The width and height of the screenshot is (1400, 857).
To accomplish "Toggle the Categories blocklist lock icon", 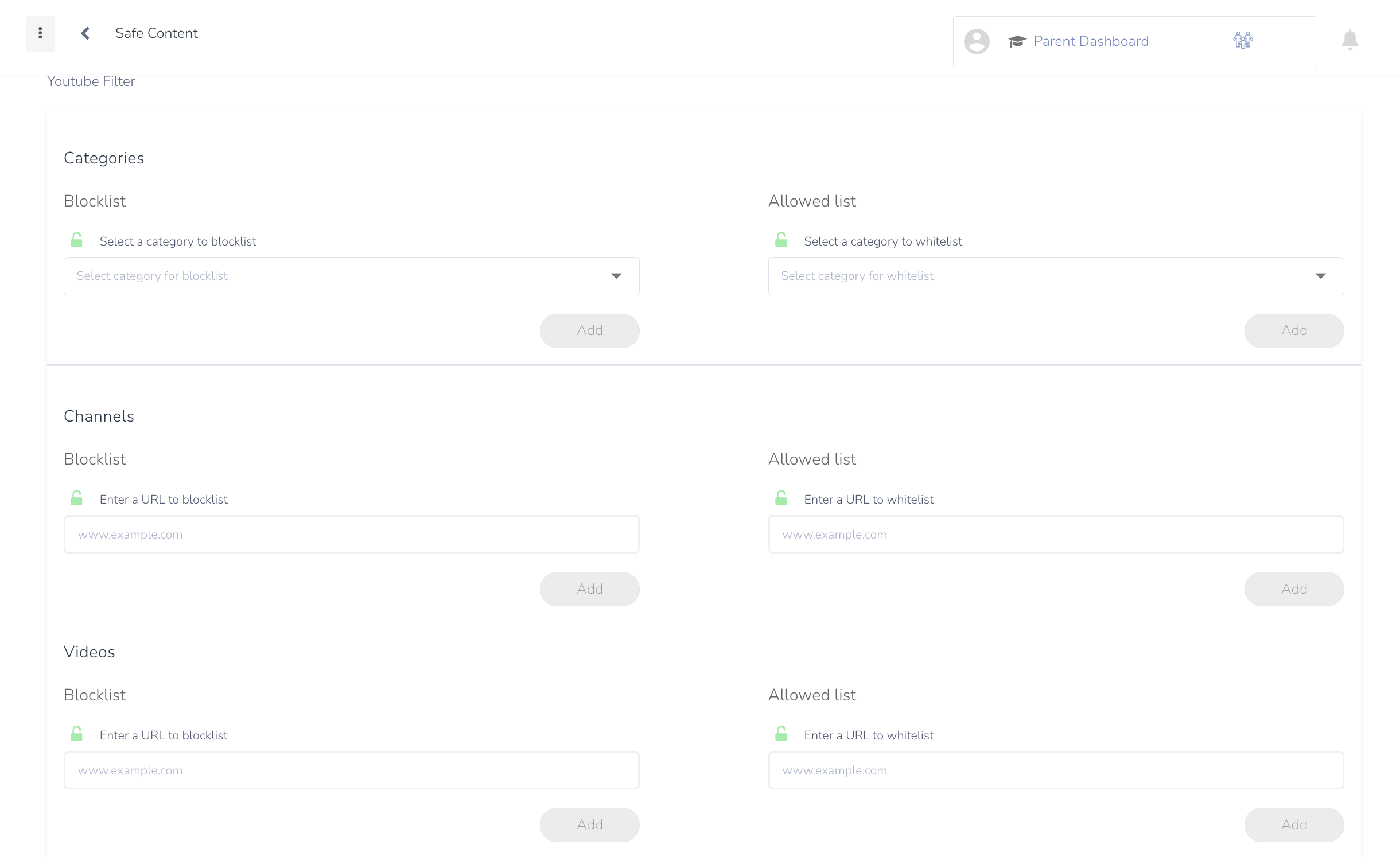I will point(76,240).
